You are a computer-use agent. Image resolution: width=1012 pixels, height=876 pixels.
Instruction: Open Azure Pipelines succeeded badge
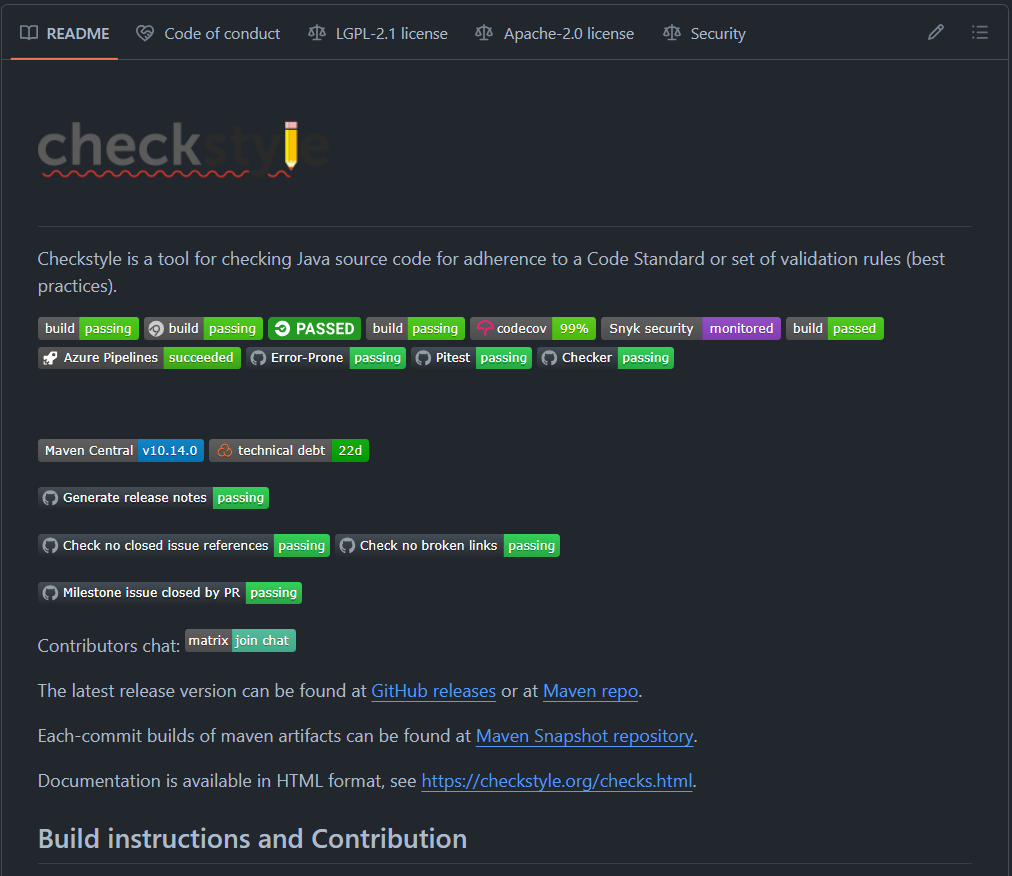pyautogui.click(x=139, y=358)
